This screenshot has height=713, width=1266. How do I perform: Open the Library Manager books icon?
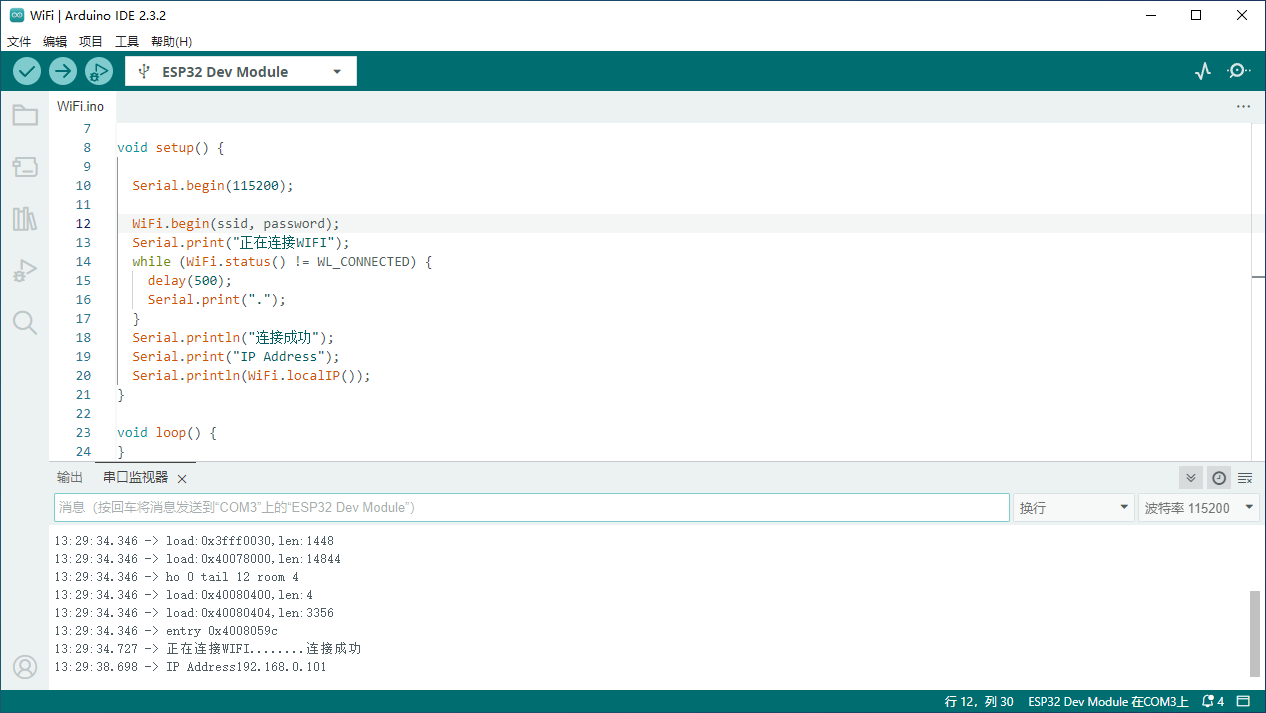25,219
